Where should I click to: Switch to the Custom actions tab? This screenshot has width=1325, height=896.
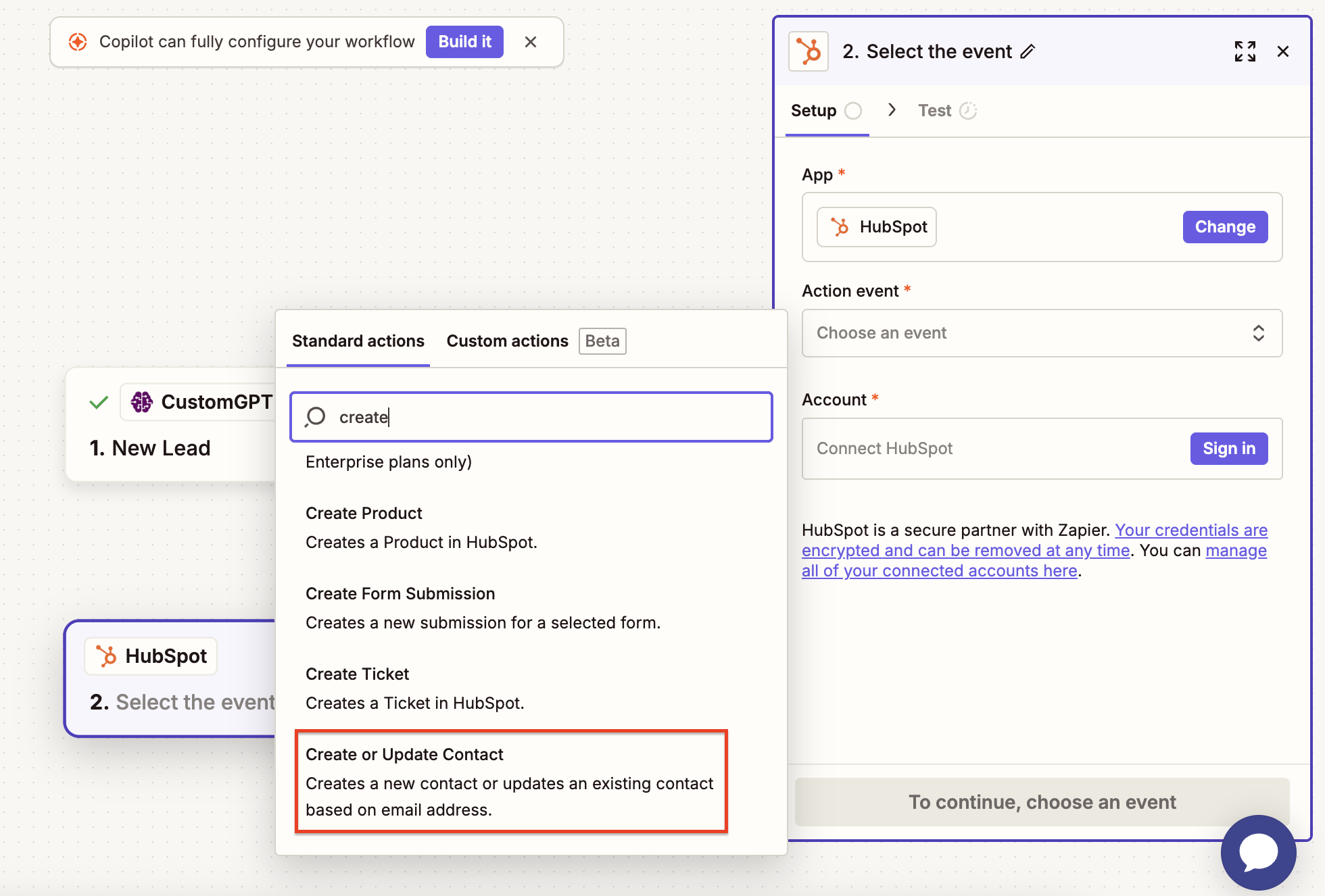coord(507,341)
